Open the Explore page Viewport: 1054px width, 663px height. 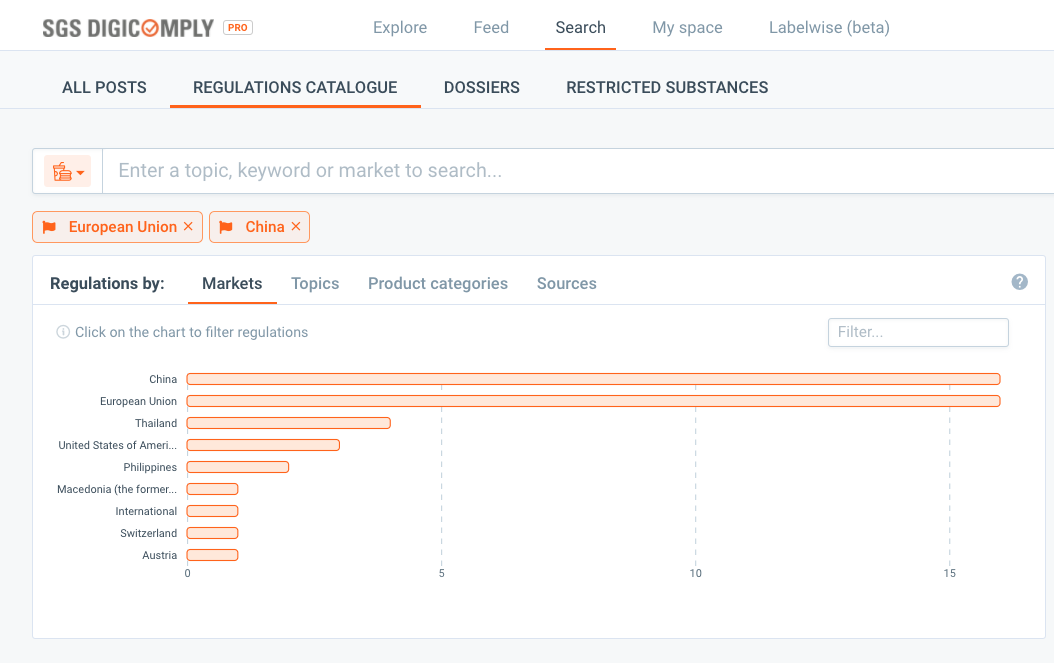point(400,28)
